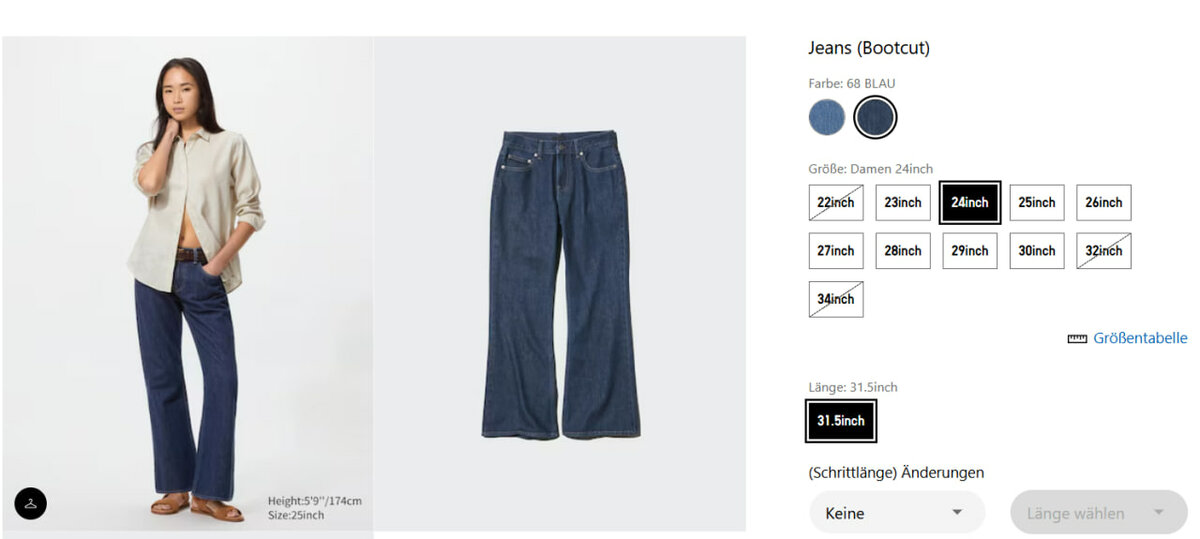Select the 31.5inch length option
This screenshot has height=539, width=1200.
click(841, 421)
